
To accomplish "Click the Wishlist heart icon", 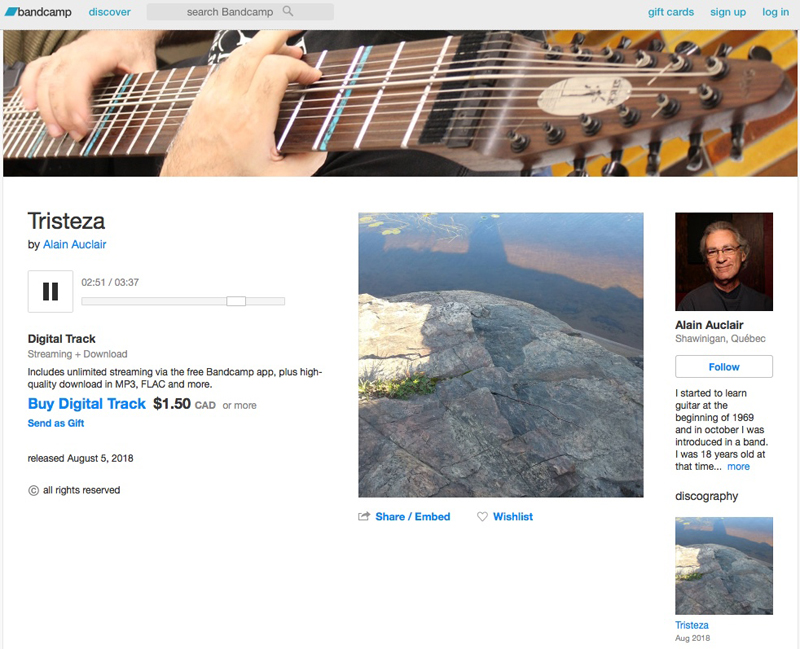I will (x=482, y=516).
